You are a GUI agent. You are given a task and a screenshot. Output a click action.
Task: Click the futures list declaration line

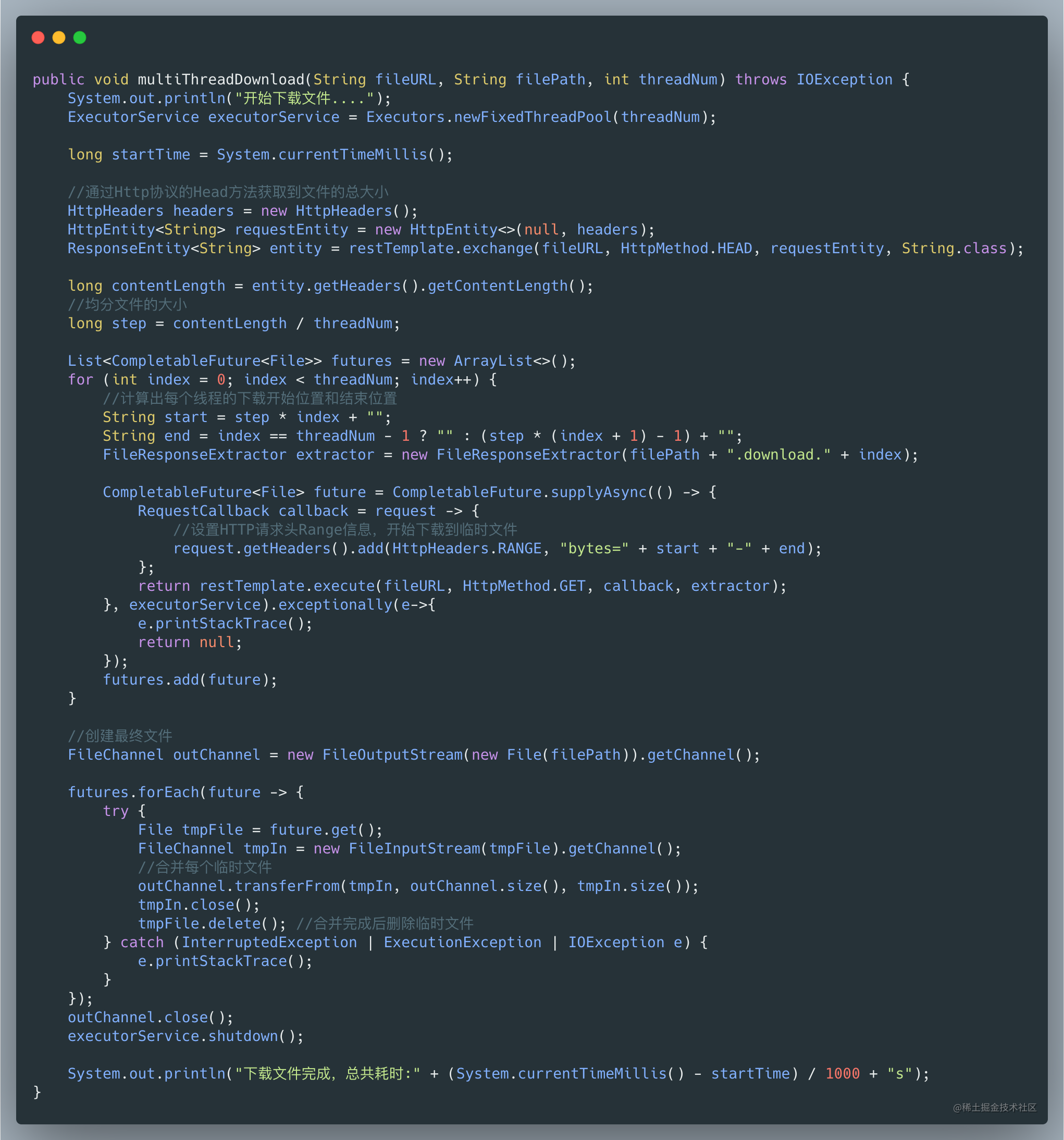tap(321, 361)
